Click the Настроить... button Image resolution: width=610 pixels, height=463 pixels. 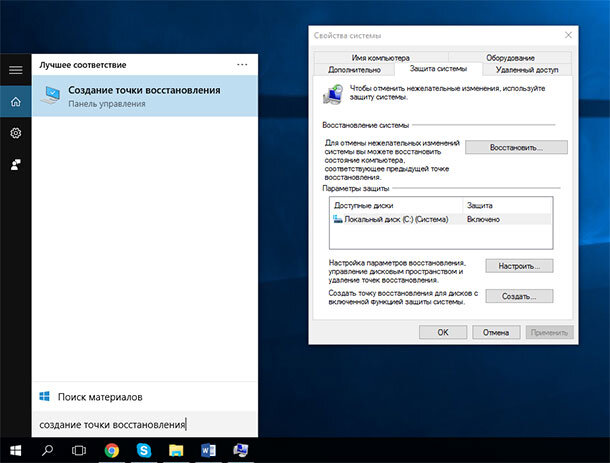tap(519, 266)
